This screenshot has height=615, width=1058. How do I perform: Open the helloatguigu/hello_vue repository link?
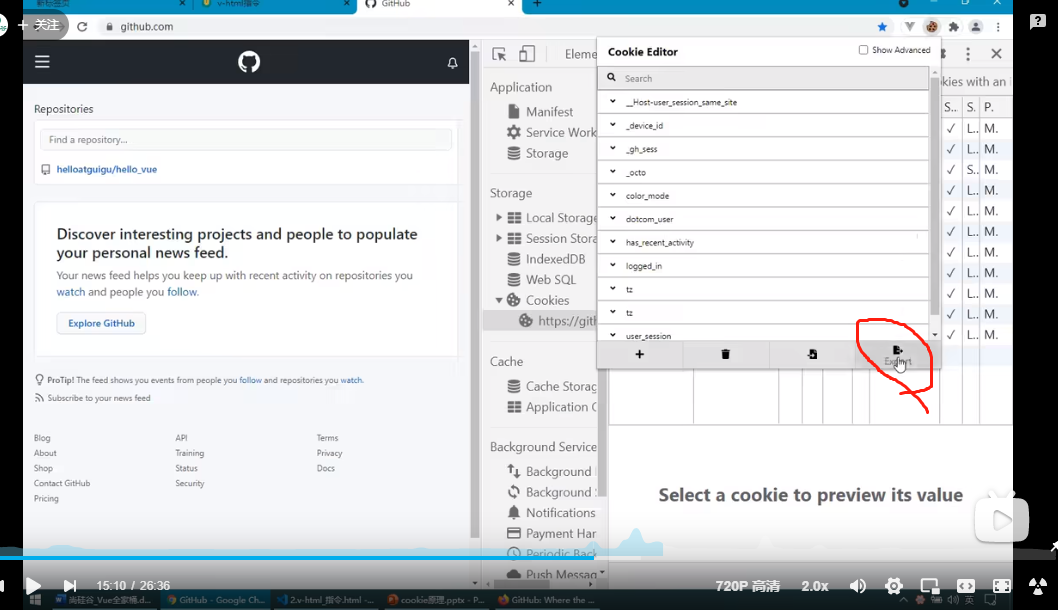point(107,169)
